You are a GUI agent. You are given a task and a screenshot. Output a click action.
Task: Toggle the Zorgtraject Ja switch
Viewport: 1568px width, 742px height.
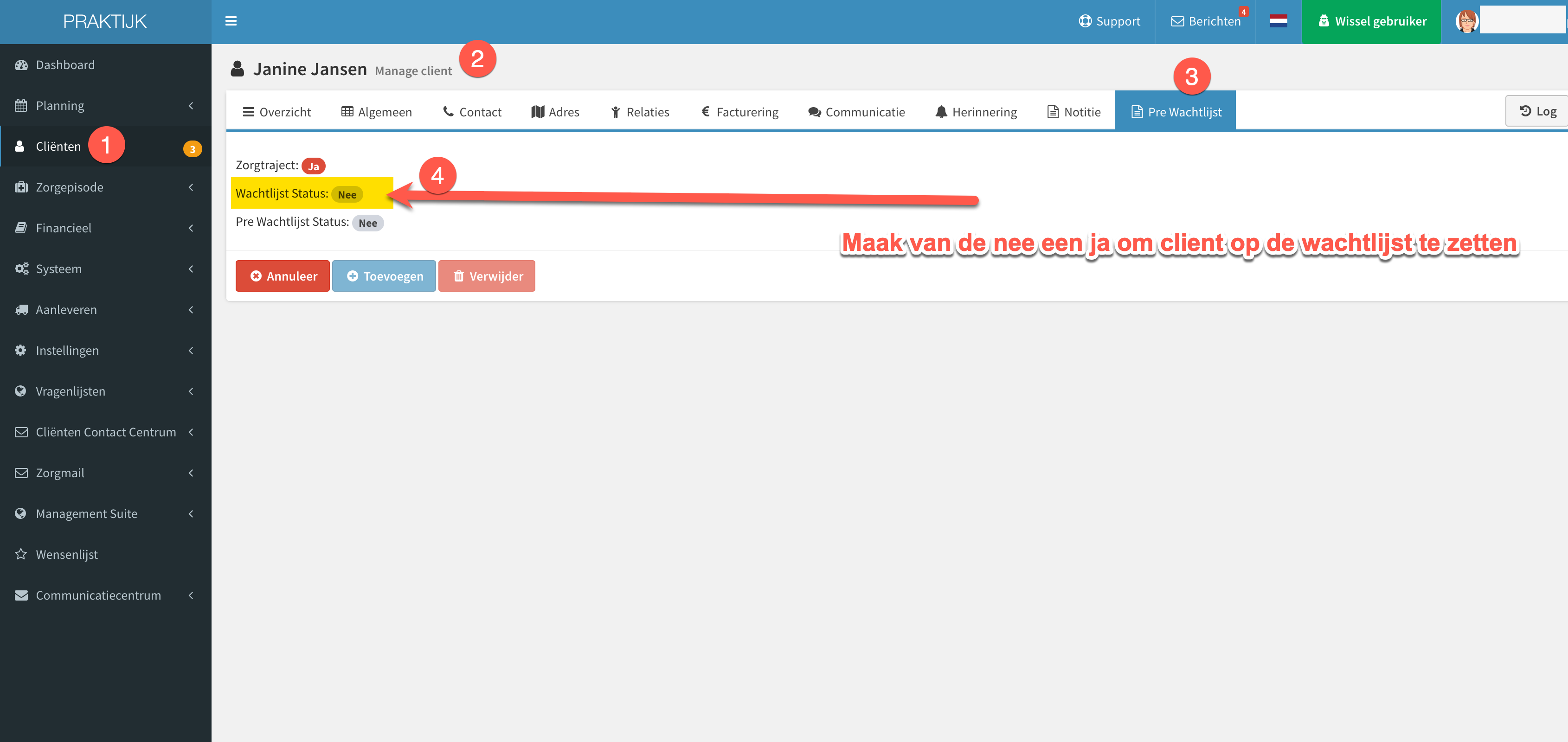(313, 166)
